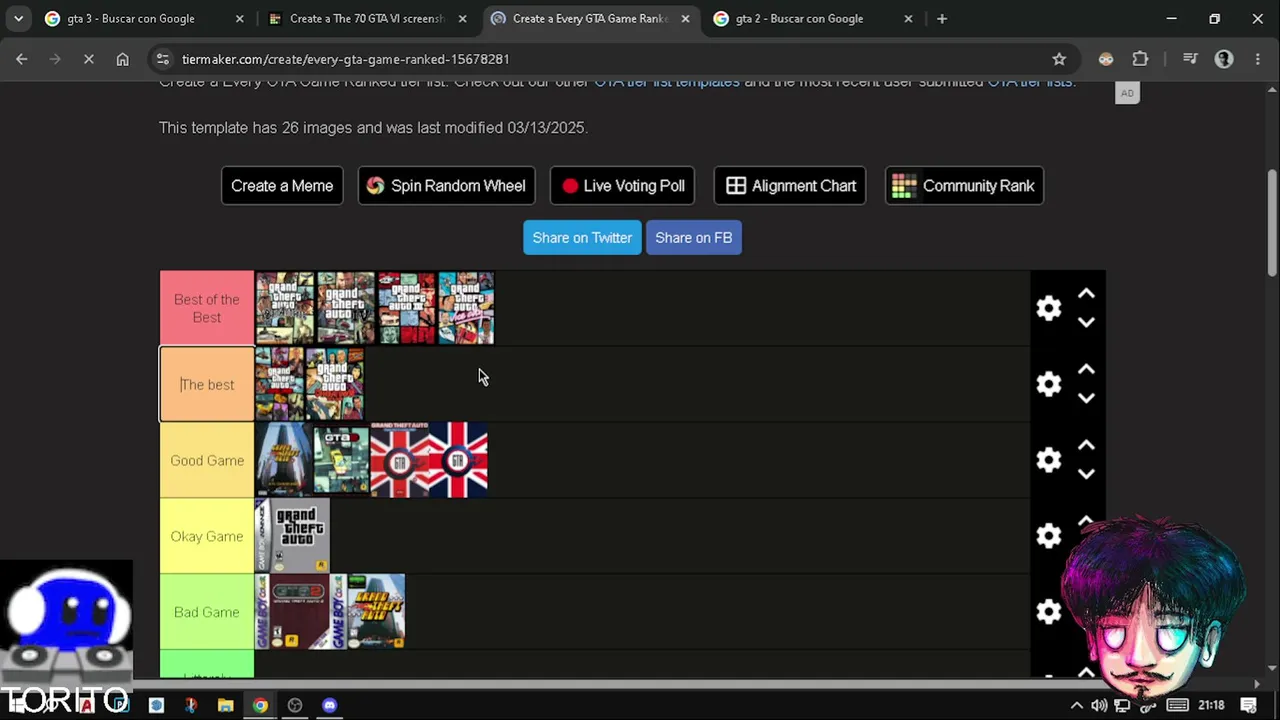Open Chrome profile avatar menu
Image resolution: width=1280 pixels, height=720 pixels.
tap(1224, 59)
